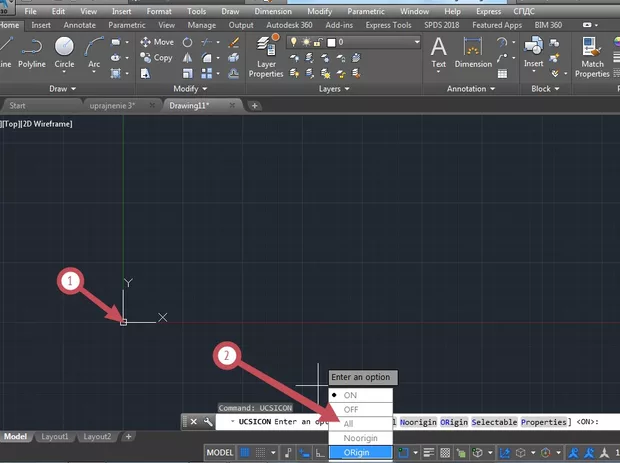Toggle MODEL space button in status bar
This screenshot has width=620, height=463.
point(219,453)
